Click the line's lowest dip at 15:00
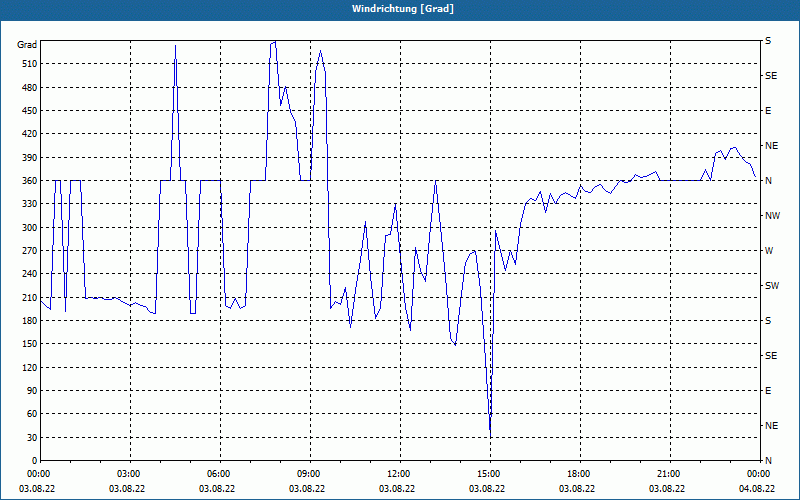The width and height of the screenshot is (800, 500). 490,435
